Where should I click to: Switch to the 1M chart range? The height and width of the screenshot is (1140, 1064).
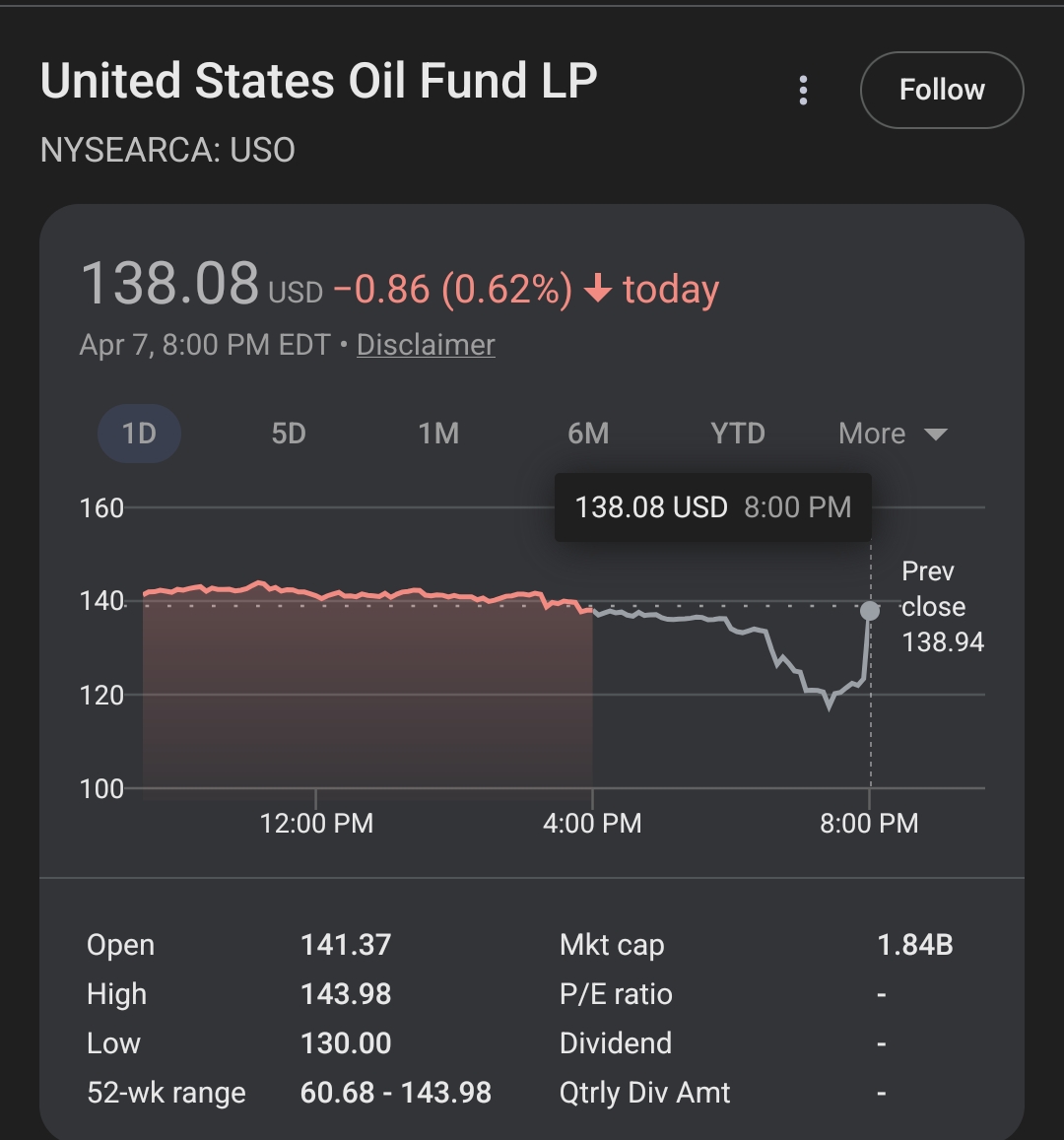click(438, 434)
